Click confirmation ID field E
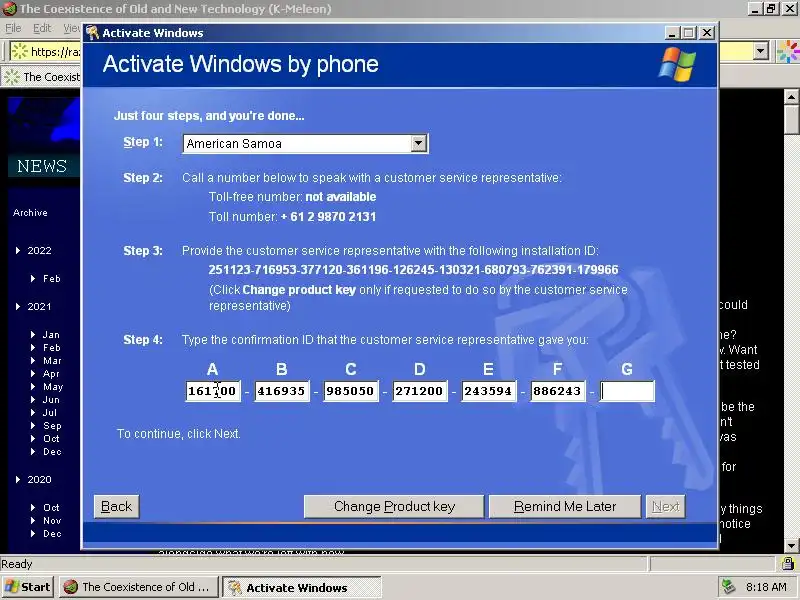800x600 pixels. [x=488, y=391]
